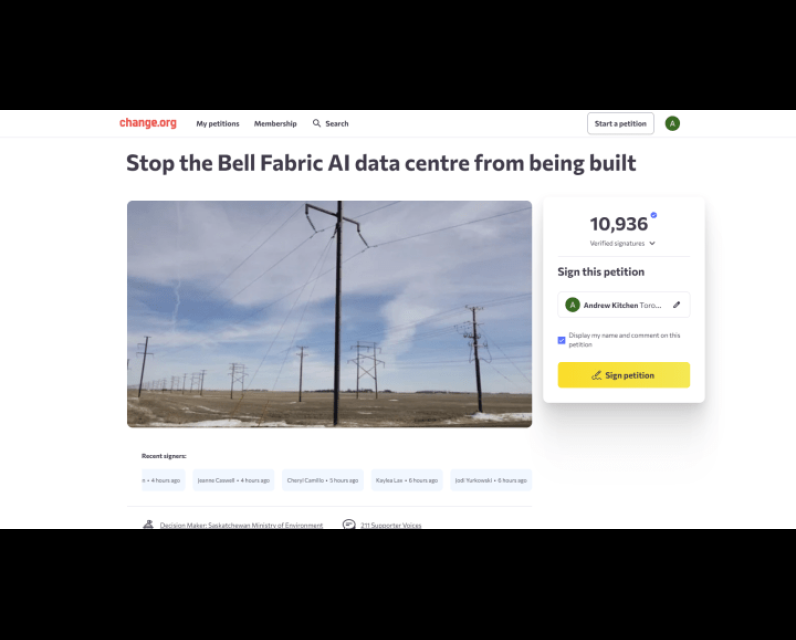Click Start a petition button
796x640 pixels.
[620, 123]
